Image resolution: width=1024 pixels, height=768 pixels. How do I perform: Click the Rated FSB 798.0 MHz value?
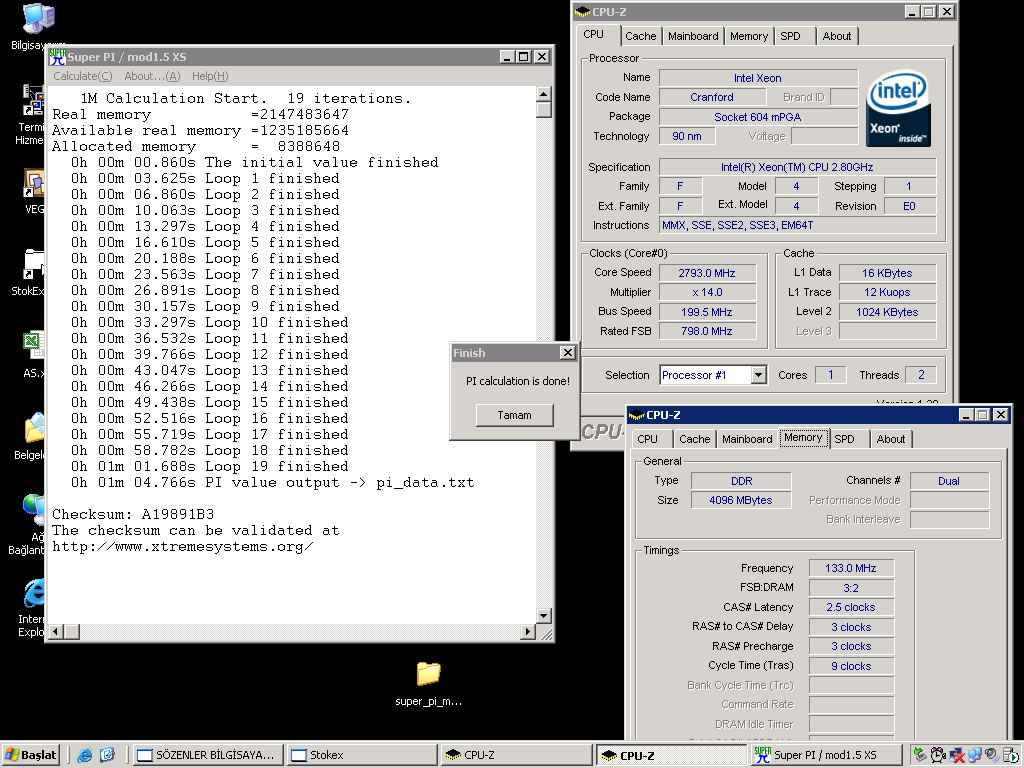[x=707, y=331]
